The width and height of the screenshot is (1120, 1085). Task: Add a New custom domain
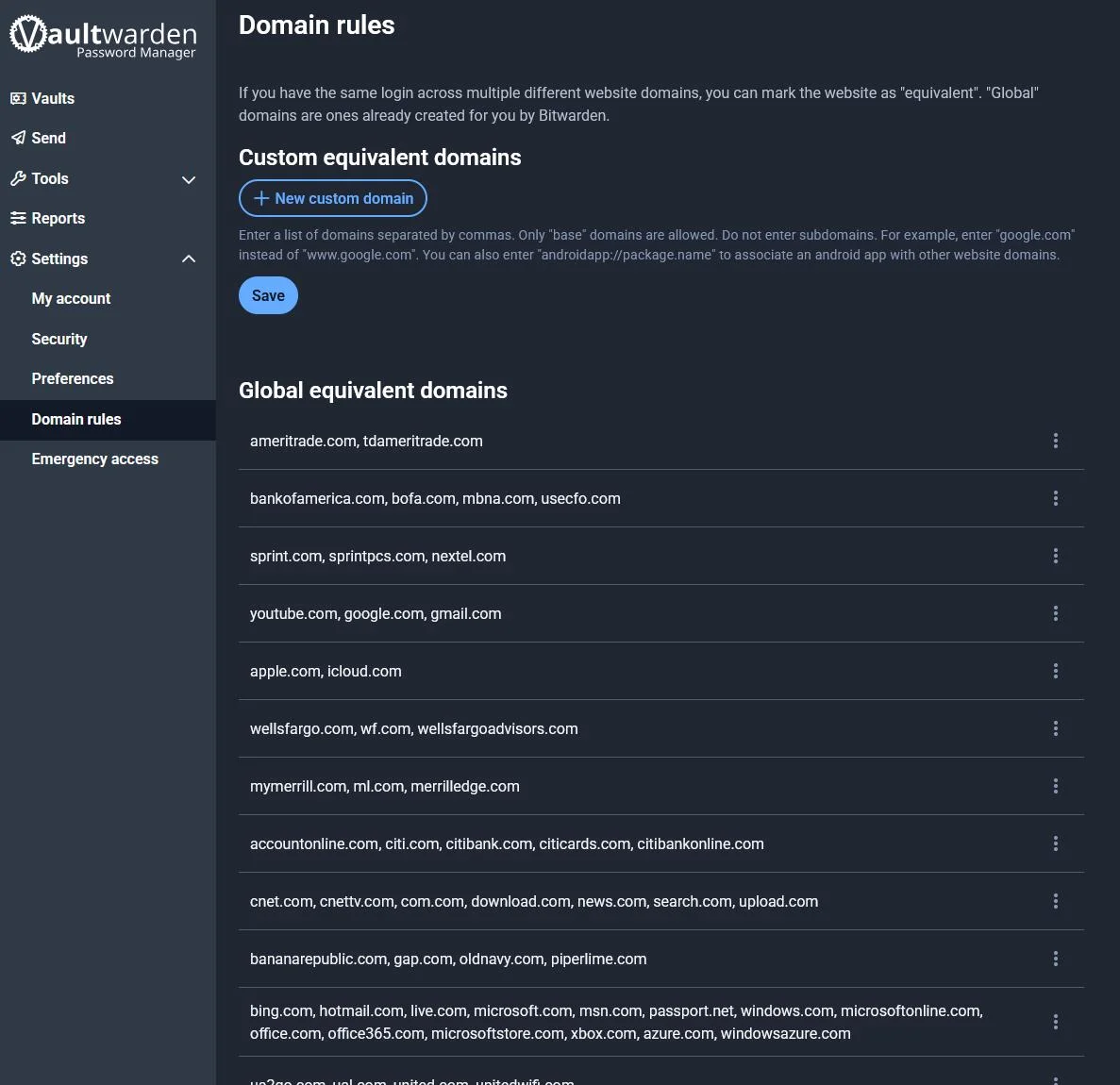tap(333, 198)
